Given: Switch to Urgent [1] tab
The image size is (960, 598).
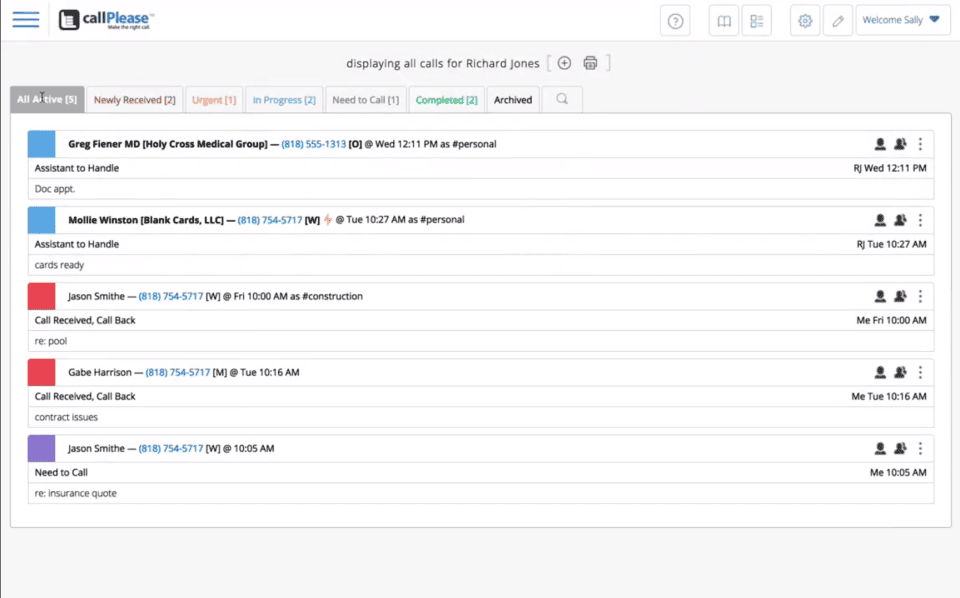Looking at the screenshot, I should 214,100.
